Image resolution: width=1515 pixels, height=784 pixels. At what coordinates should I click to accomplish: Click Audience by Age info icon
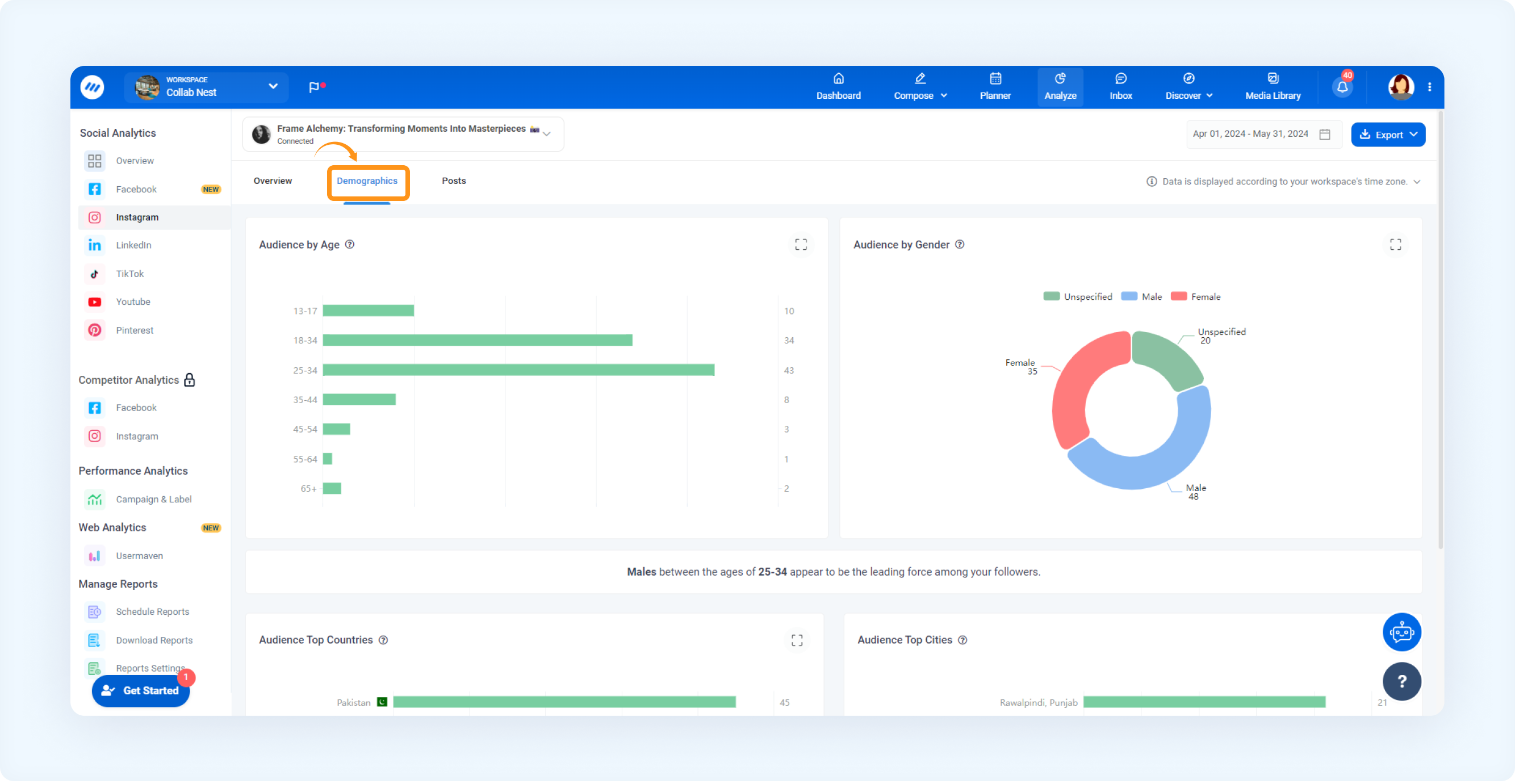(349, 245)
